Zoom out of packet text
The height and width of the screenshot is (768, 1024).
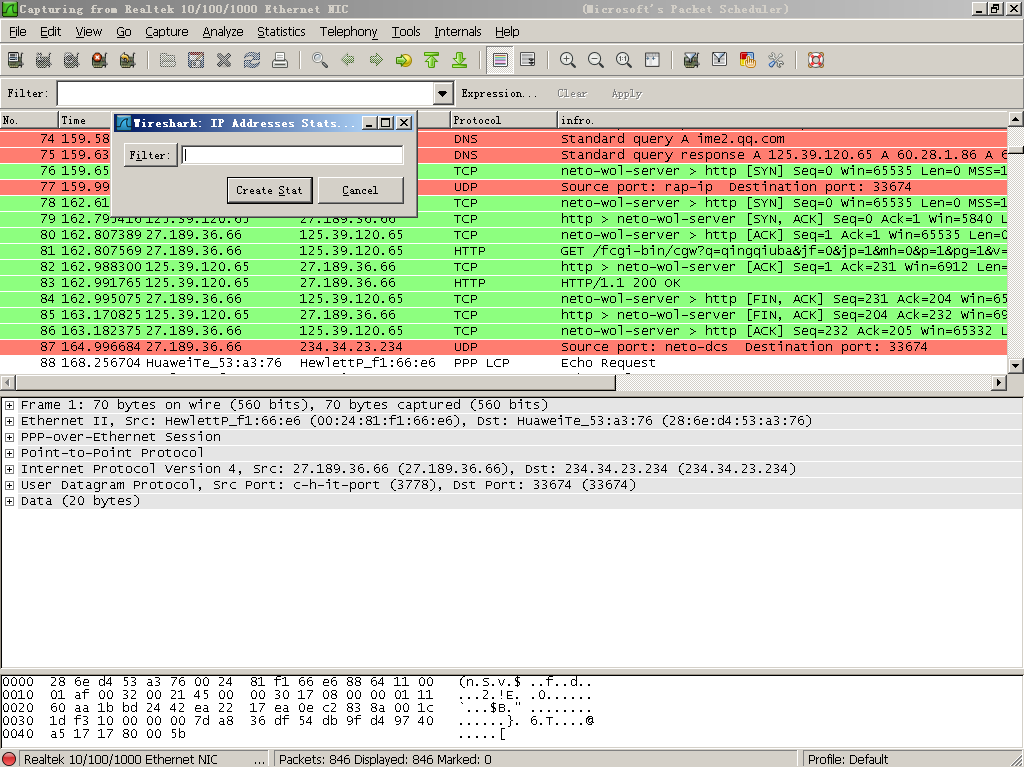tap(596, 60)
